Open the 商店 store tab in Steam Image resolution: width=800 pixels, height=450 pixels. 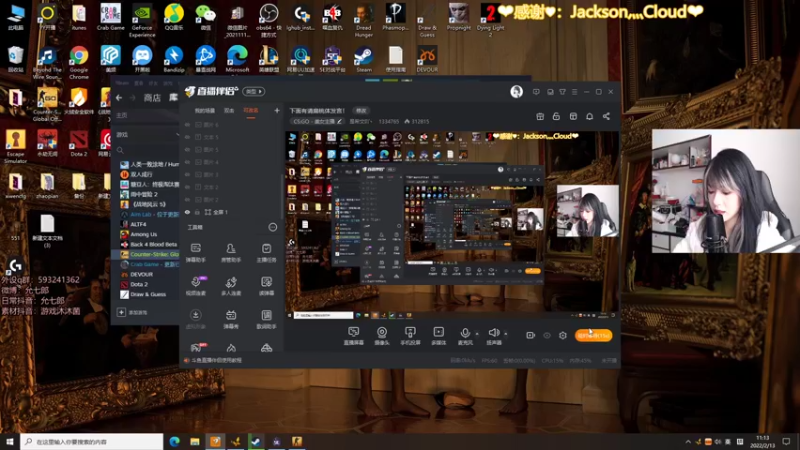click(x=152, y=97)
